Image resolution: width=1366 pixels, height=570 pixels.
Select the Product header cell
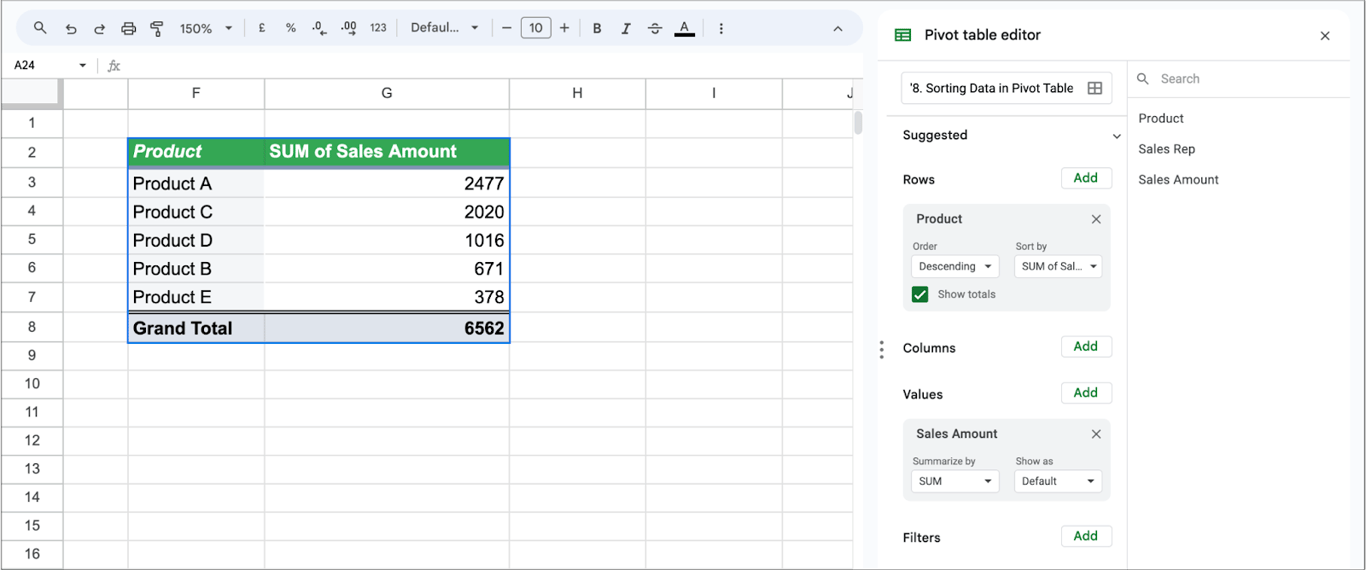196,152
